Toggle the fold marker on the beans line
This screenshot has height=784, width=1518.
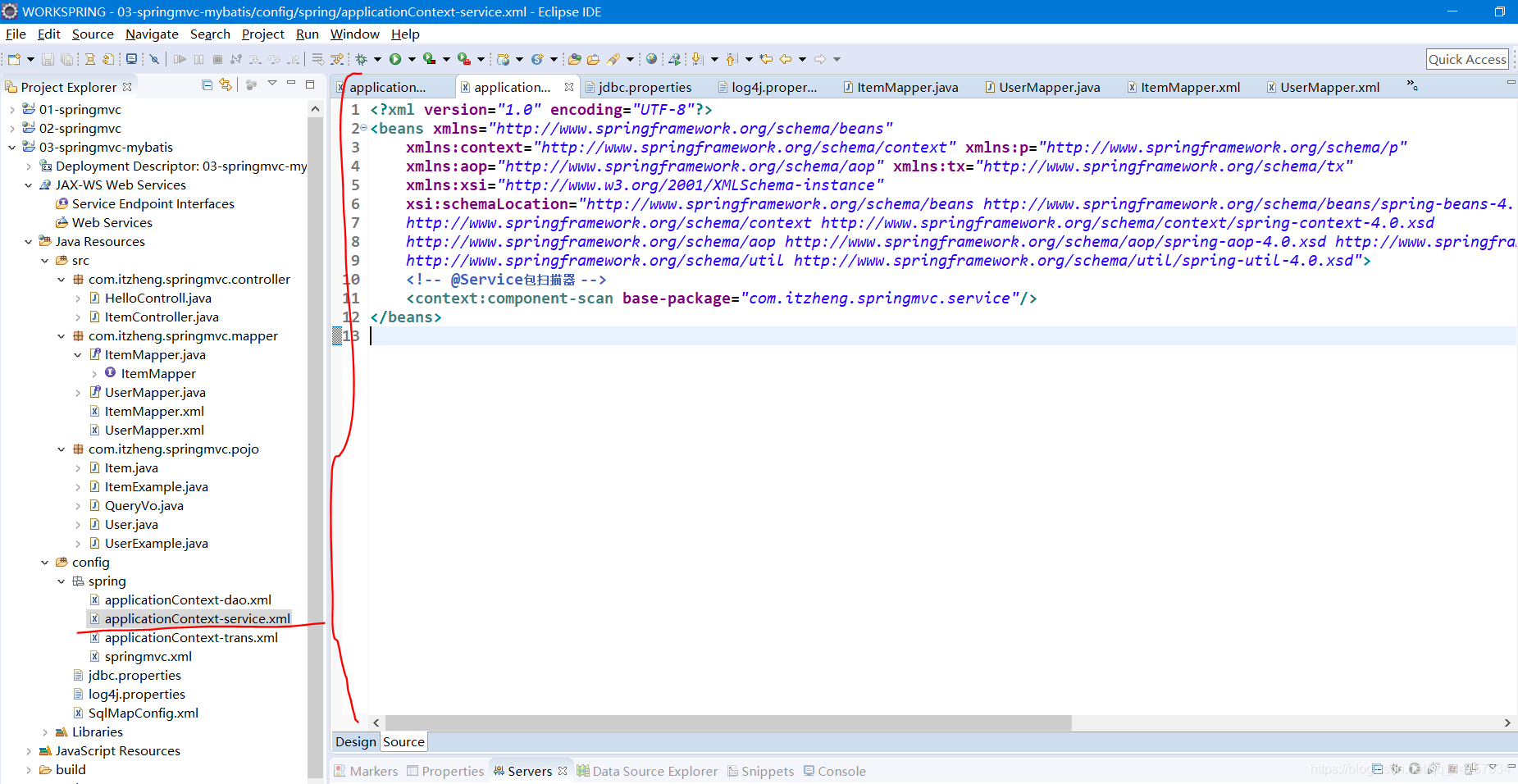(364, 128)
